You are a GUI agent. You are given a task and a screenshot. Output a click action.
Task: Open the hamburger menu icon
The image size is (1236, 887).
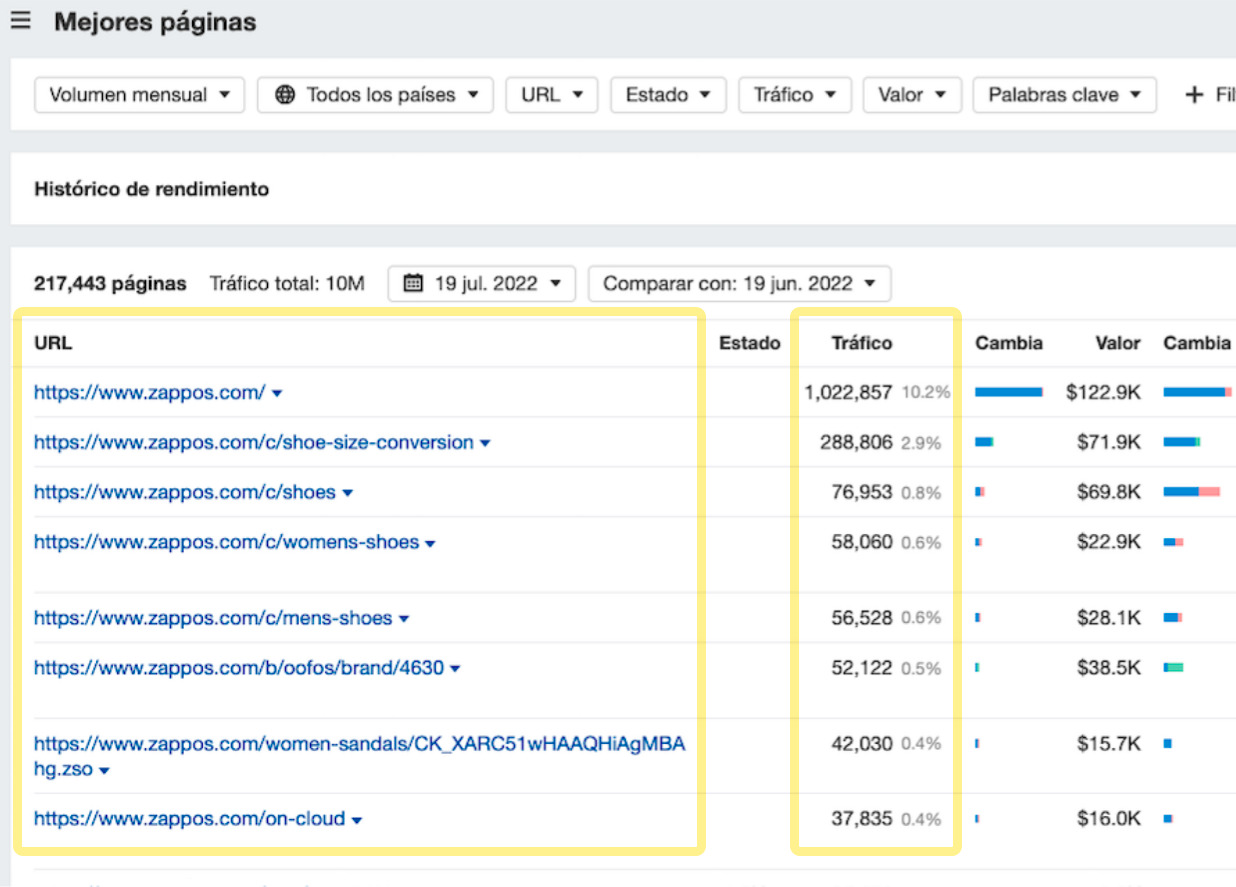20,20
